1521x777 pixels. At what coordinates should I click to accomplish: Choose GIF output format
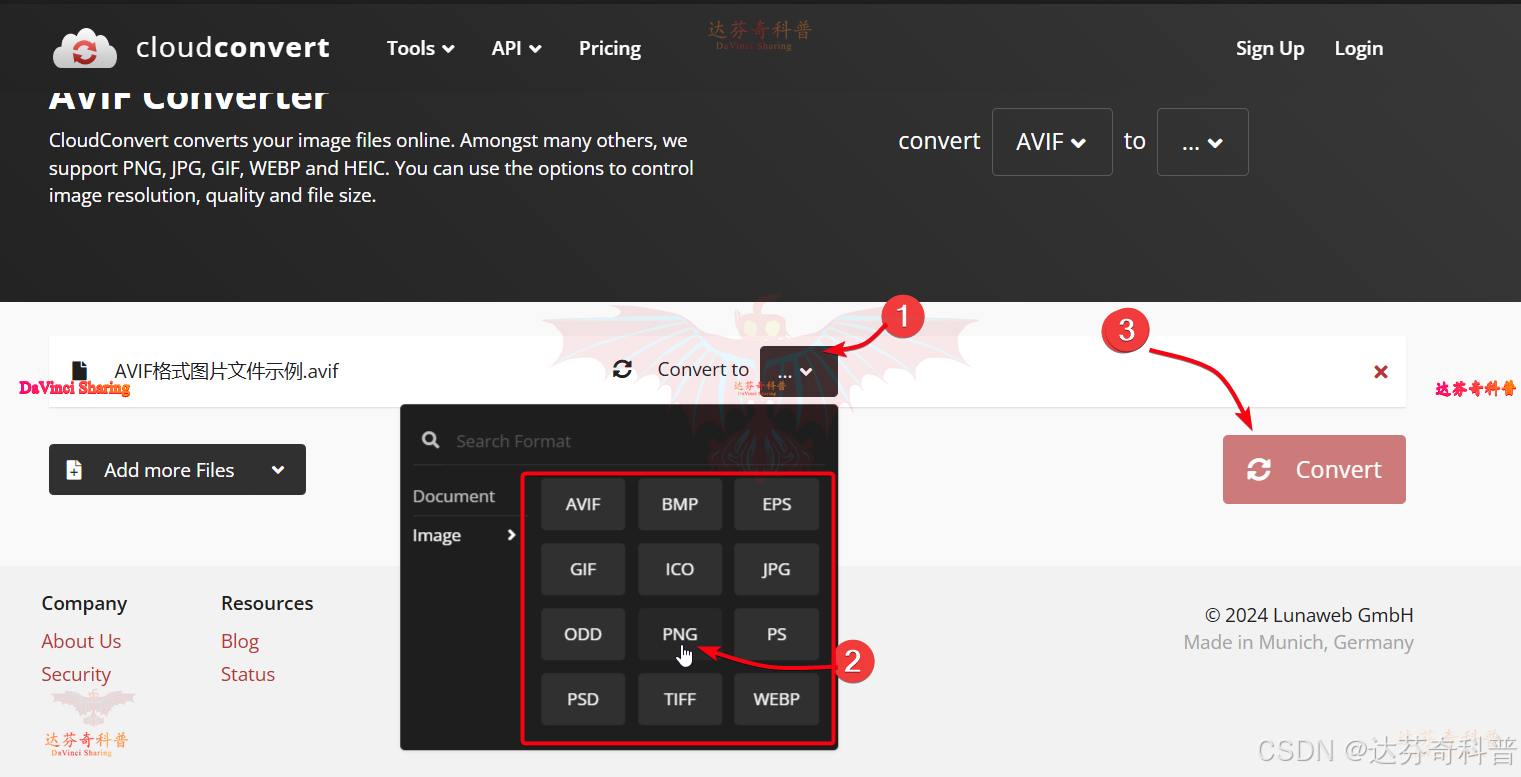coord(583,569)
